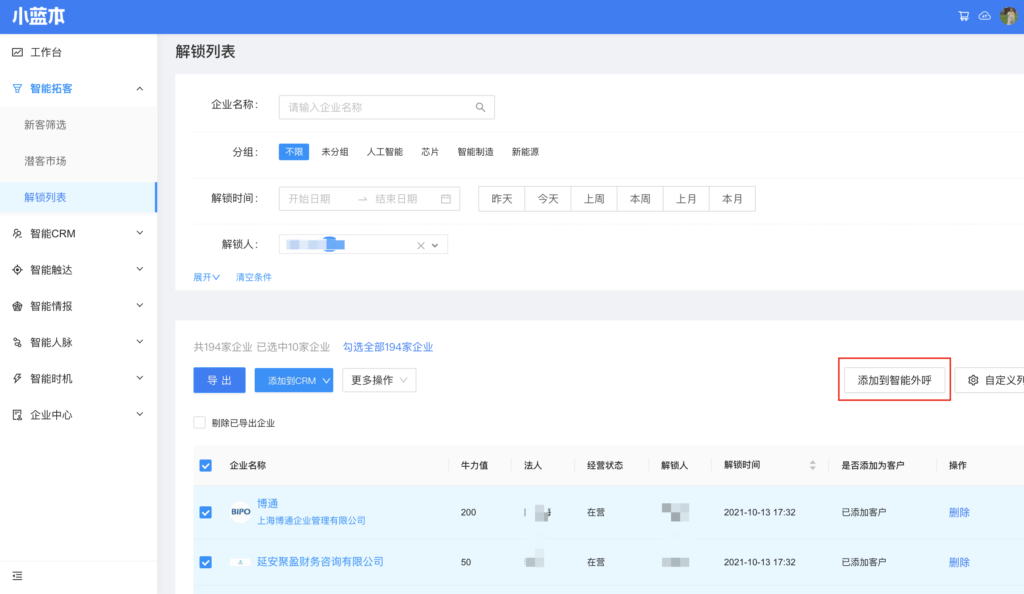Click the search magnifier in company name field
1024x594 pixels.
point(480,107)
